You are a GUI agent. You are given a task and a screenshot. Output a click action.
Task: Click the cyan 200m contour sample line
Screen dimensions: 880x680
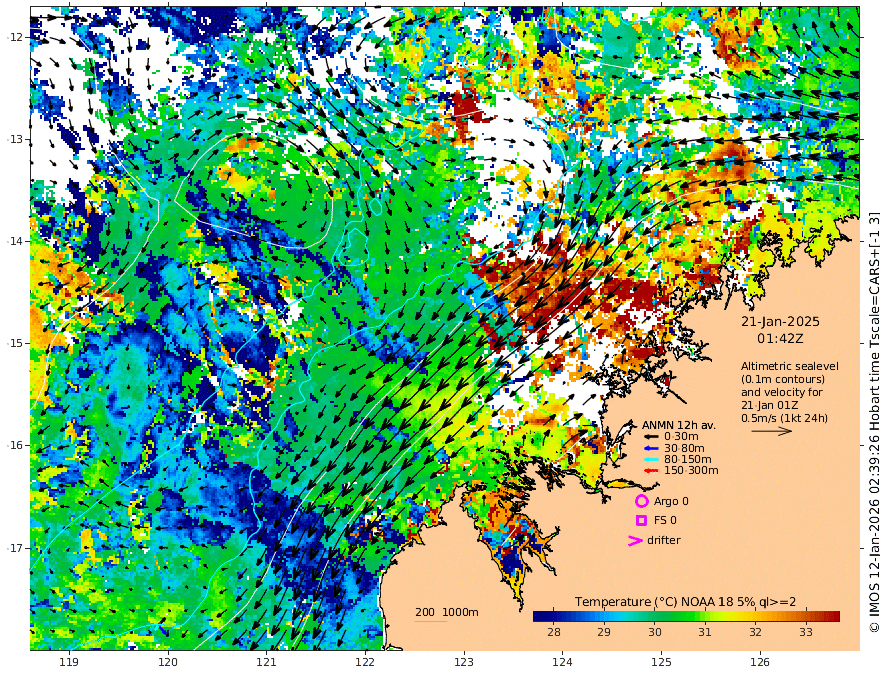tap(431, 621)
